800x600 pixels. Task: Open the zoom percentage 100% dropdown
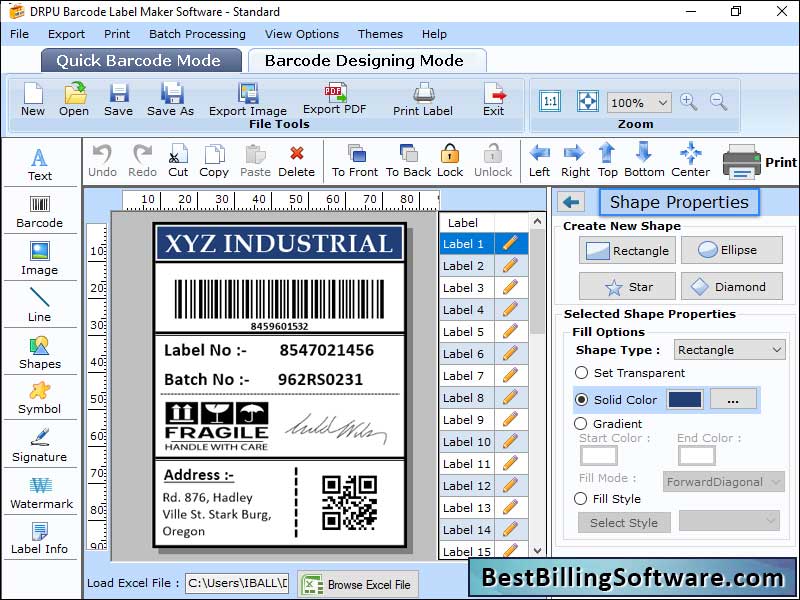coord(639,103)
